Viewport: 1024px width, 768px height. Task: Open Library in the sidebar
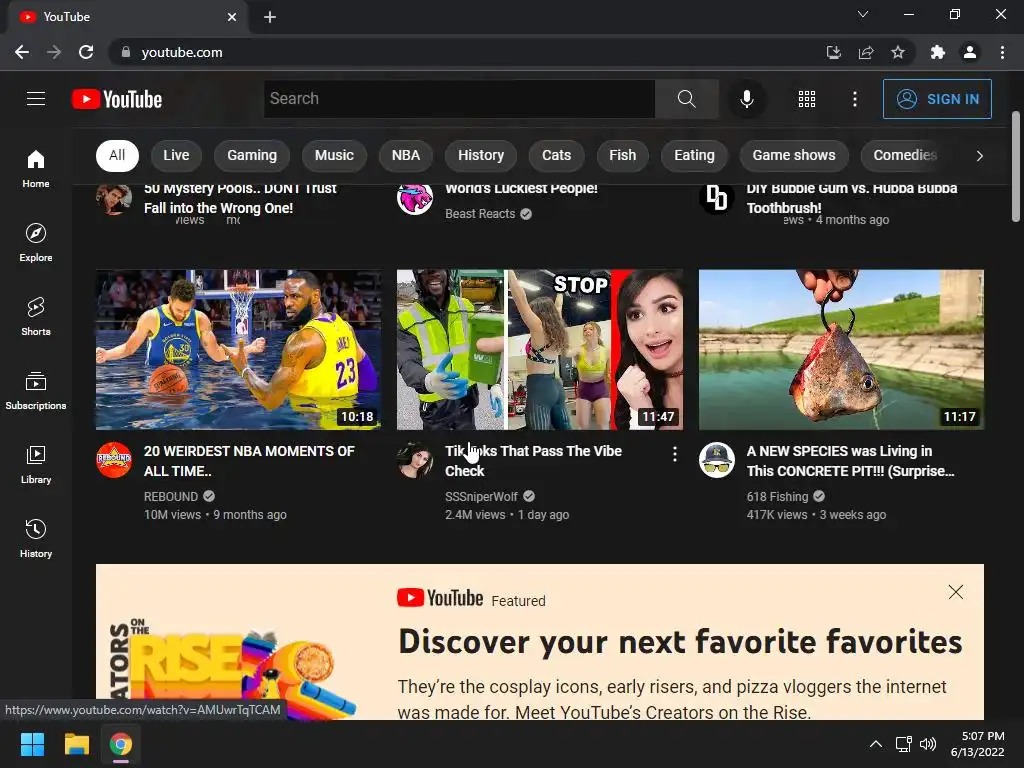pos(36,464)
